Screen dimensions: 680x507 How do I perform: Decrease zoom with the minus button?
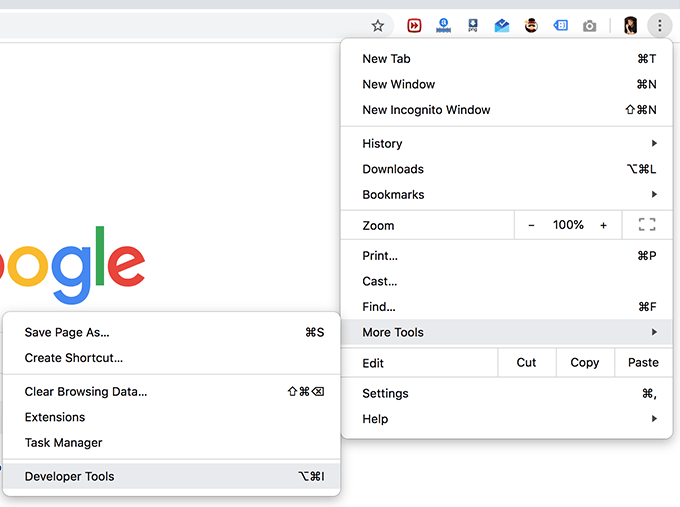point(531,226)
